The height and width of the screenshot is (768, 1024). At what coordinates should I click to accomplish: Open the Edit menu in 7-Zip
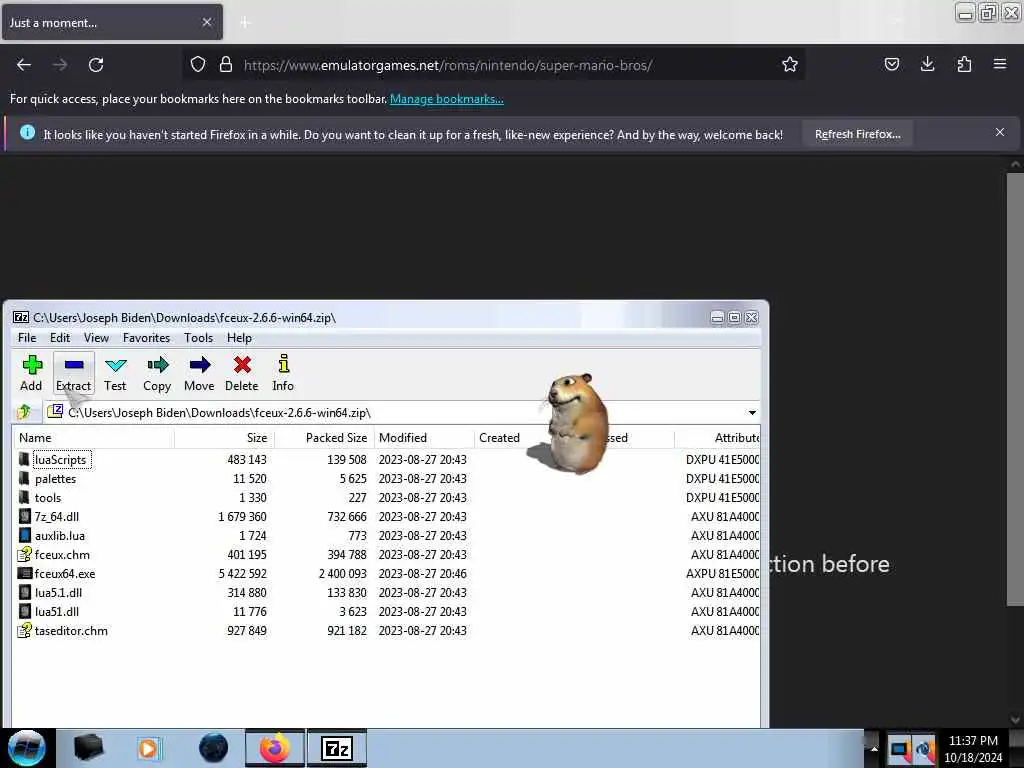pyautogui.click(x=60, y=338)
